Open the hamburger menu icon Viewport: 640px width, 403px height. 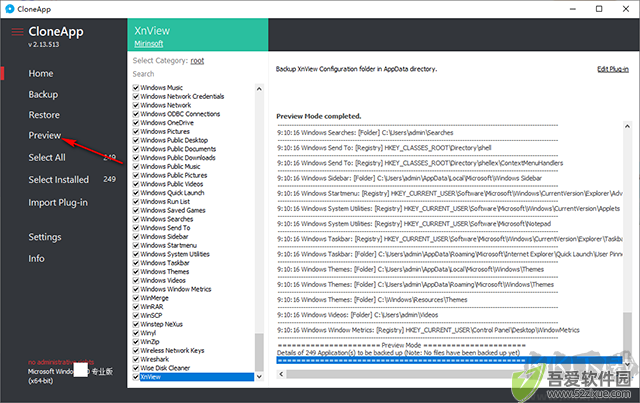click(17, 32)
